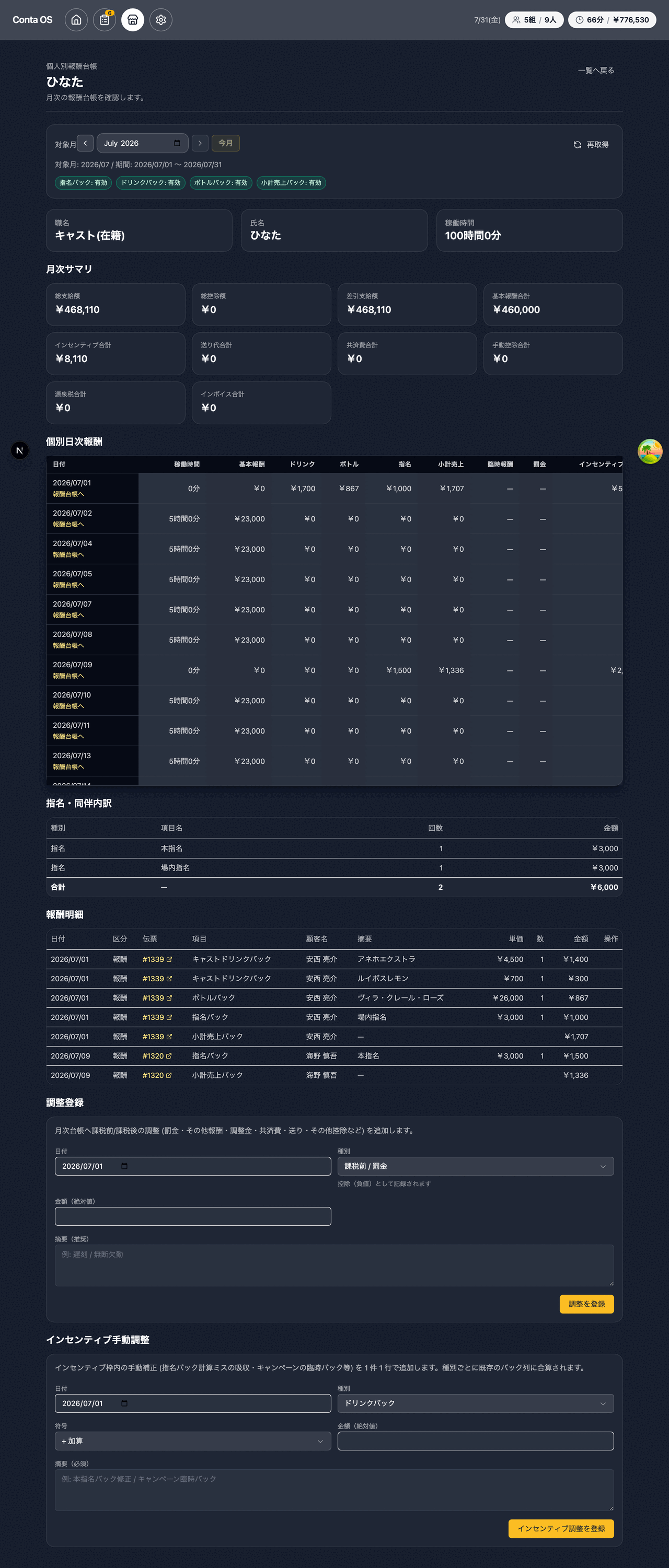Screen dimensions: 669x1568
Task: Click the 指名バック: 有効 badge
Action: pos(84,182)
